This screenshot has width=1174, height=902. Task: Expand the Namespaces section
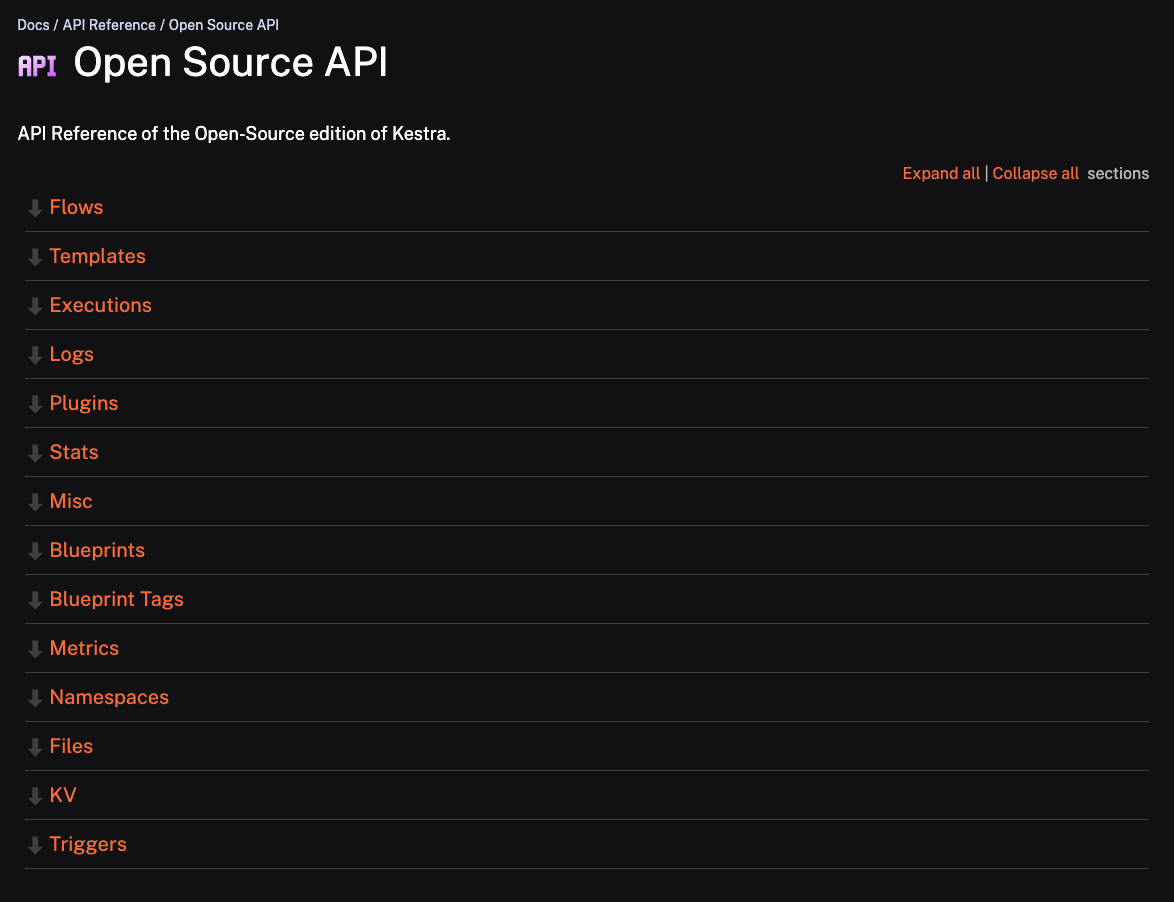click(109, 697)
